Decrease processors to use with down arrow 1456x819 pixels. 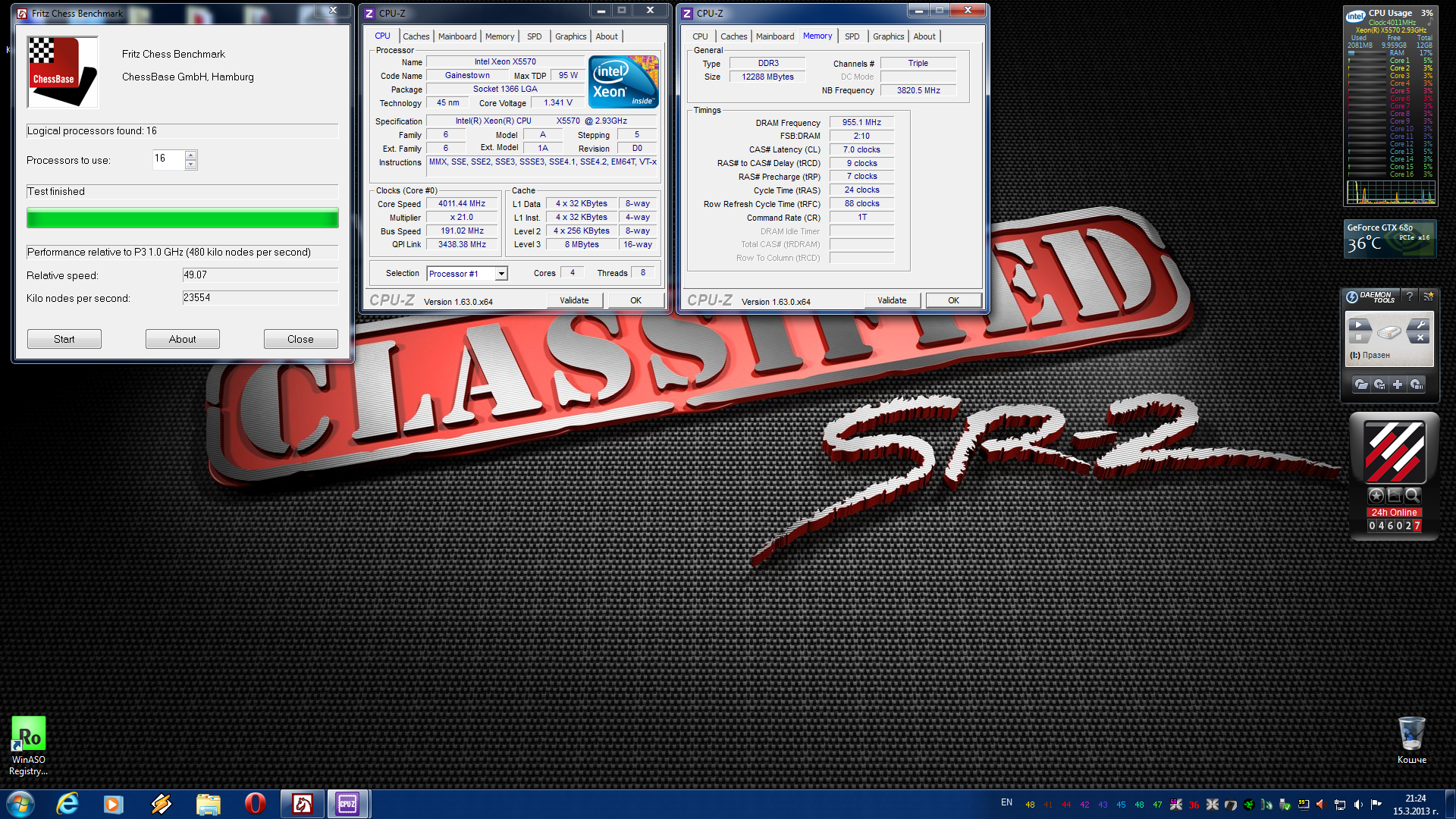coord(190,165)
